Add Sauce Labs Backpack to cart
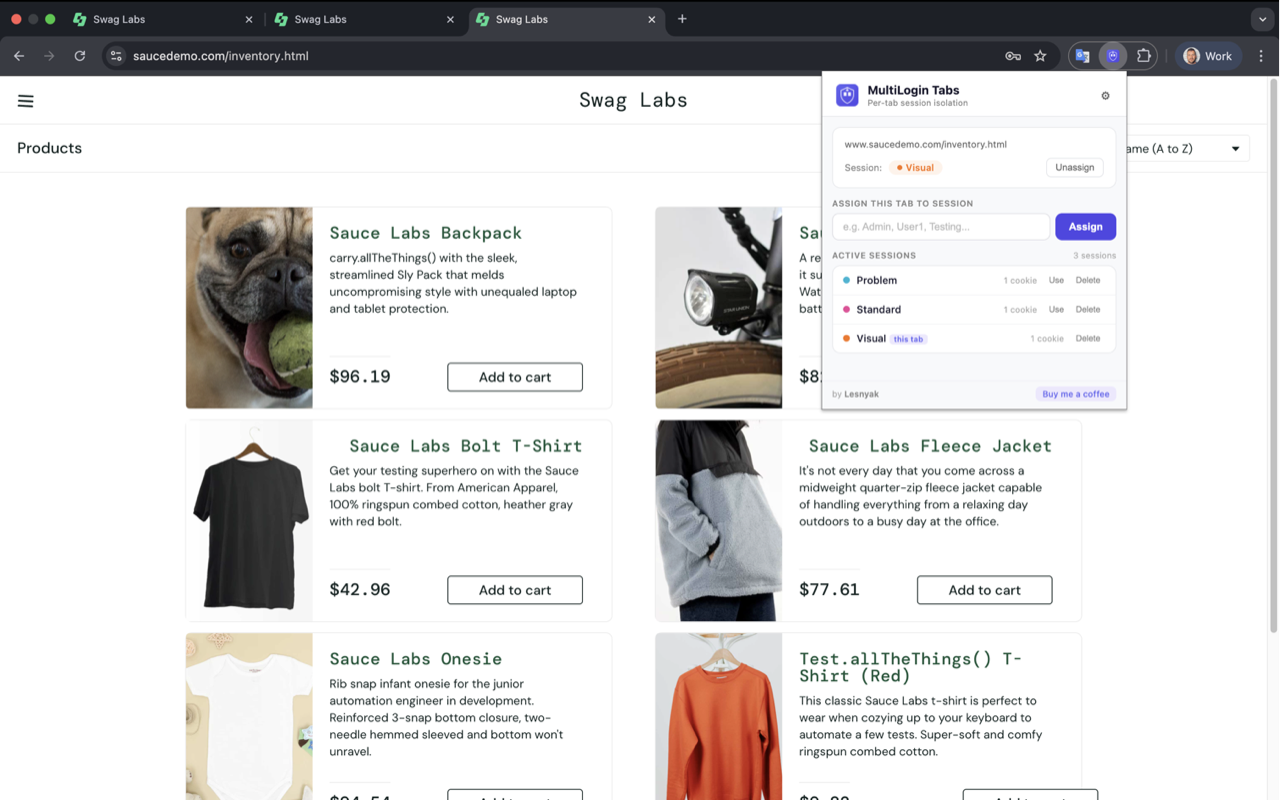Viewport: 1280px width, 800px height. click(515, 377)
